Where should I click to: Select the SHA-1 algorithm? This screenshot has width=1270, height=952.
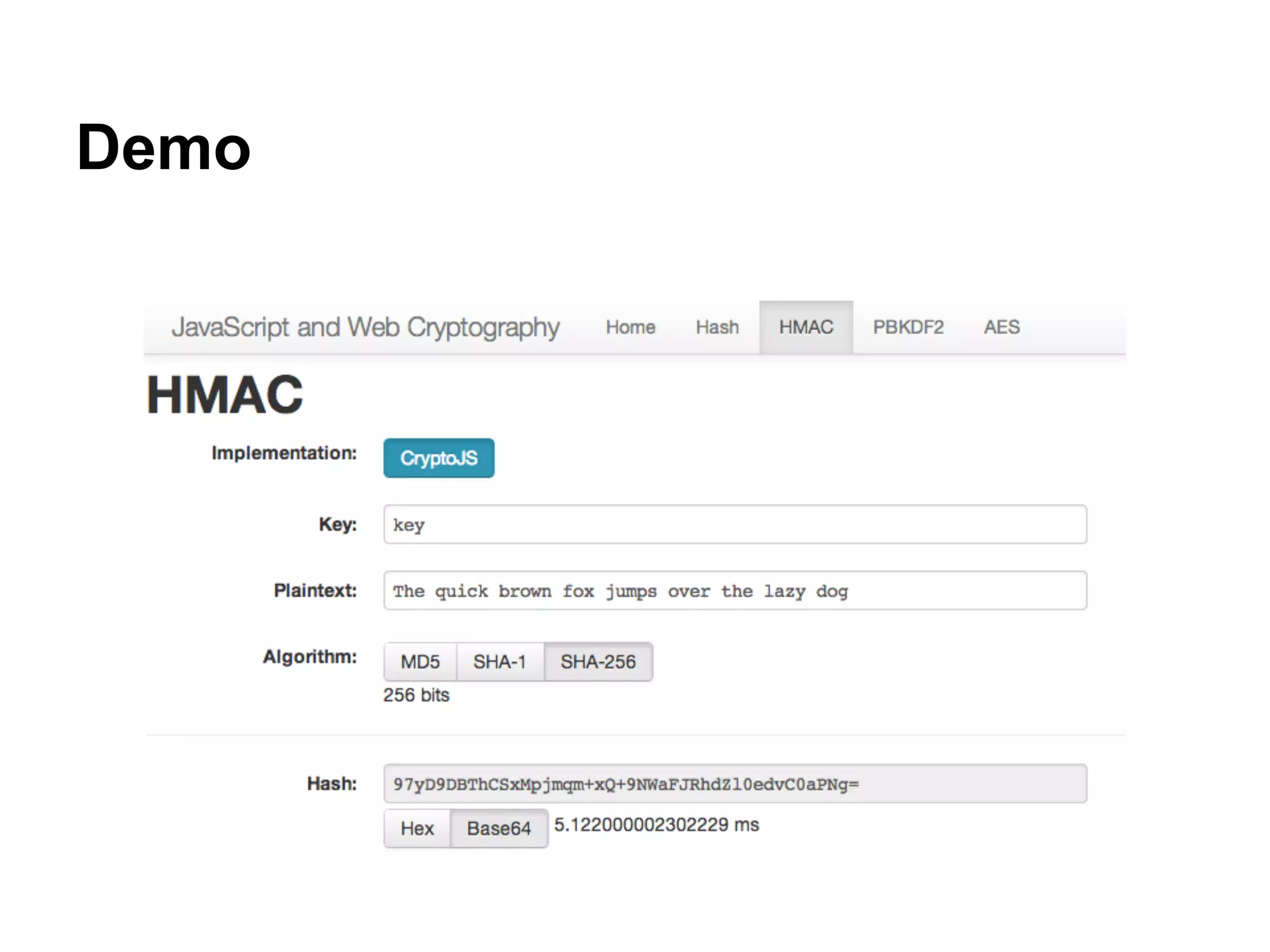(500, 662)
